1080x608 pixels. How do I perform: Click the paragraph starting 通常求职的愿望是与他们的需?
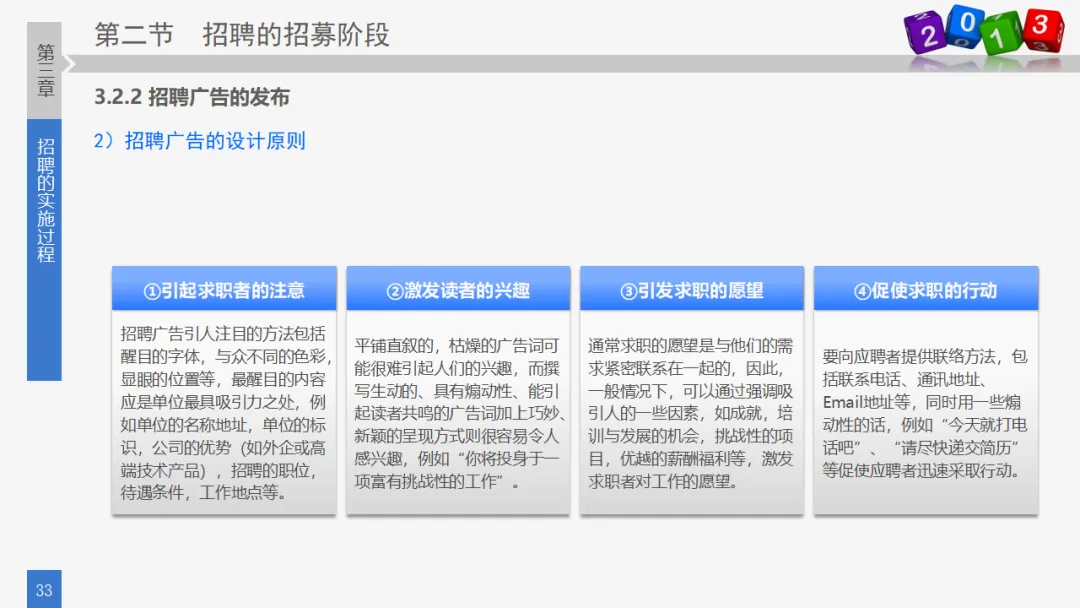coord(691,413)
